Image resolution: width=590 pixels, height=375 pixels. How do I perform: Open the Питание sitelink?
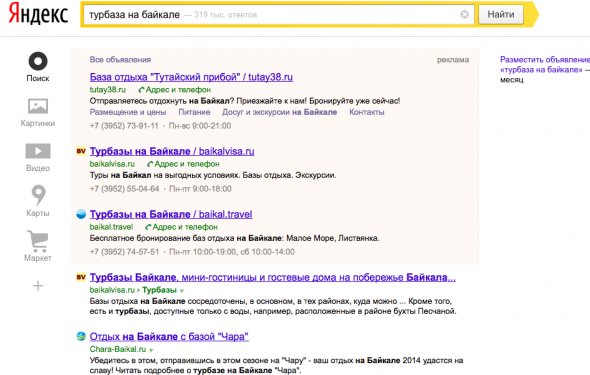pyautogui.click(x=194, y=112)
